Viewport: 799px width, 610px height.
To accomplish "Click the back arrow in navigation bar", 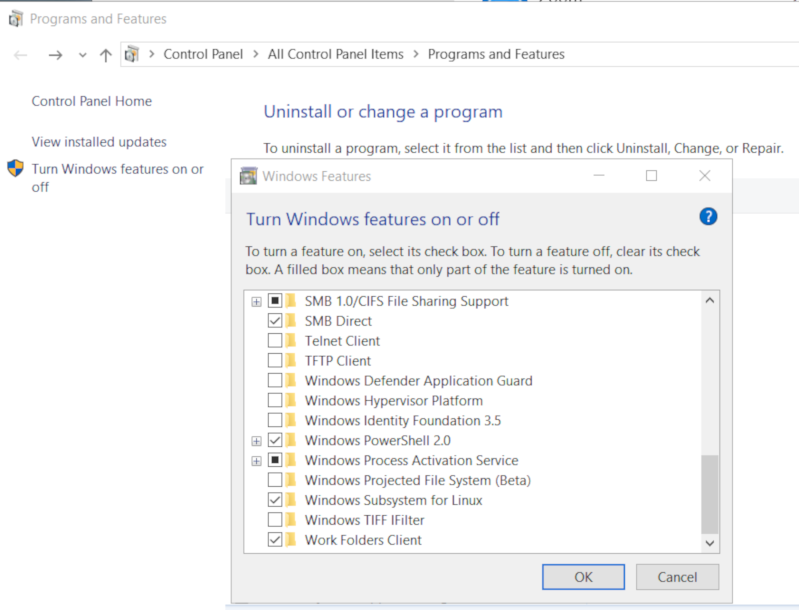I will click(21, 55).
